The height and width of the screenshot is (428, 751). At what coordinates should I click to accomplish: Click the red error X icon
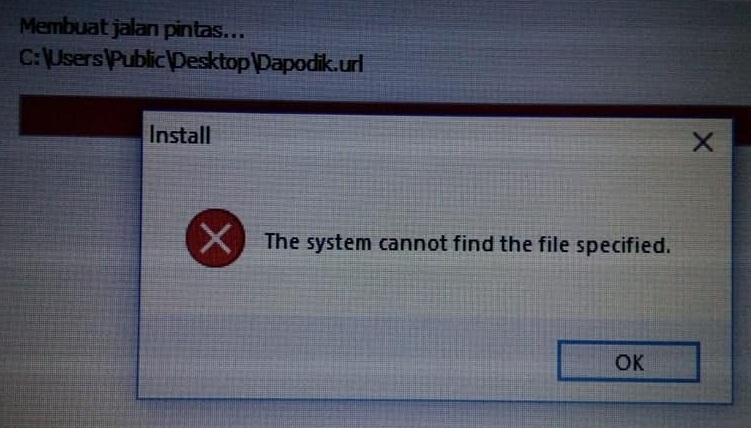pos(216,238)
